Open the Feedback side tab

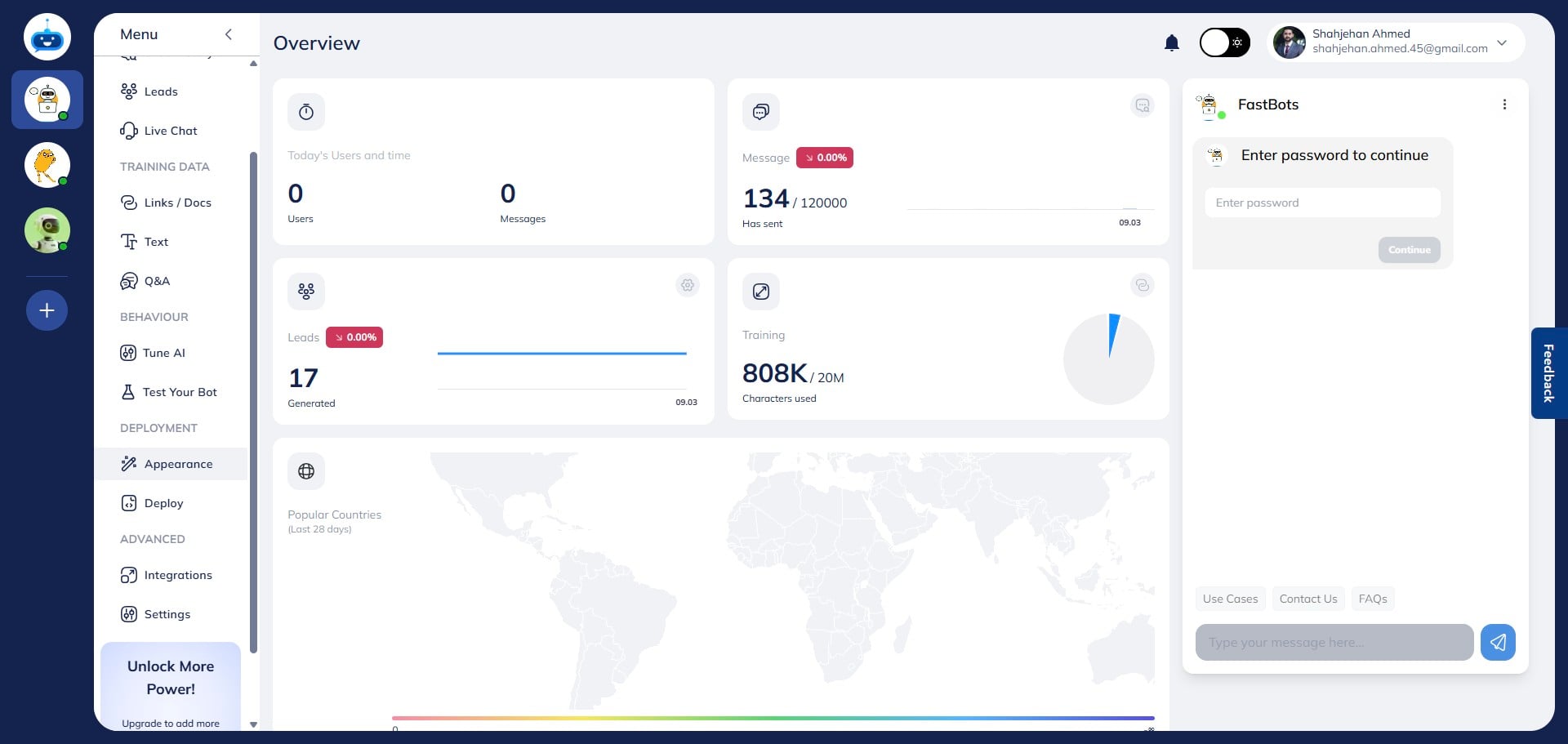pyautogui.click(x=1548, y=373)
